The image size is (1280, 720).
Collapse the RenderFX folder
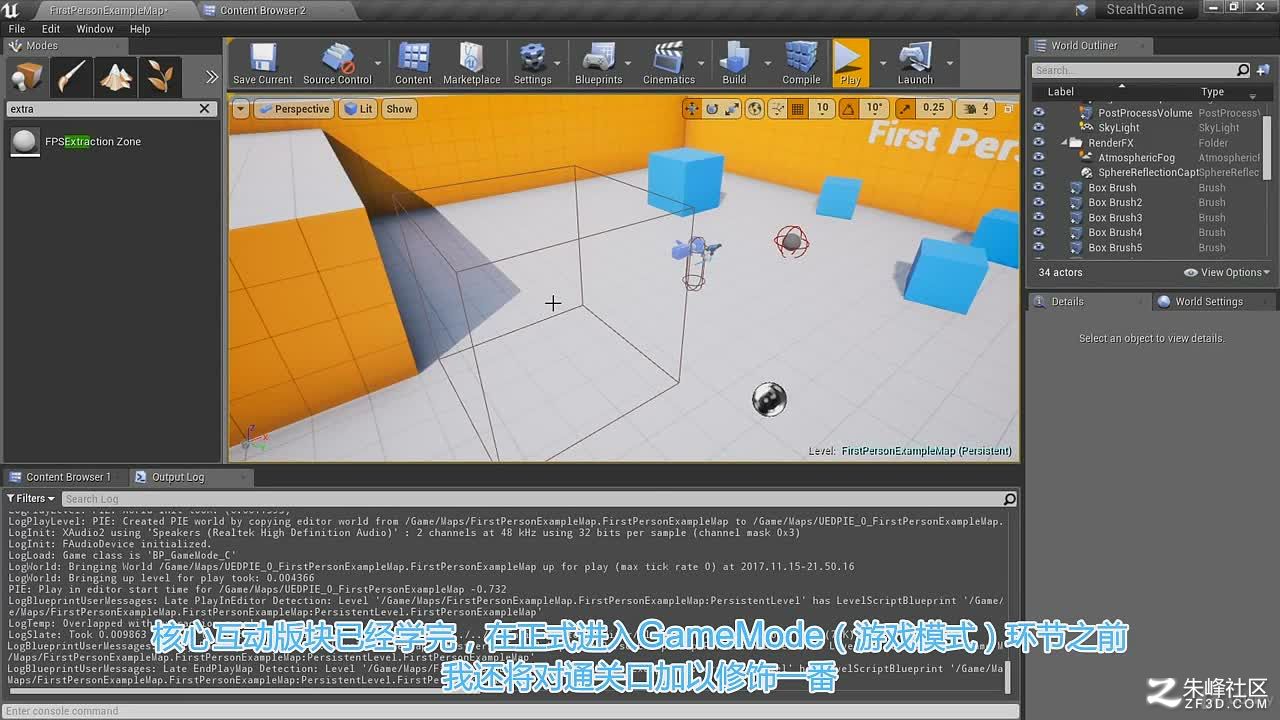point(1064,143)
